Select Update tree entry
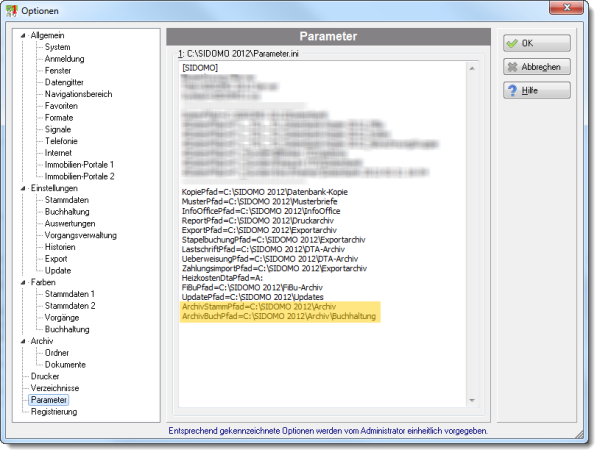600x455 pixels. [x=58, y=271]
